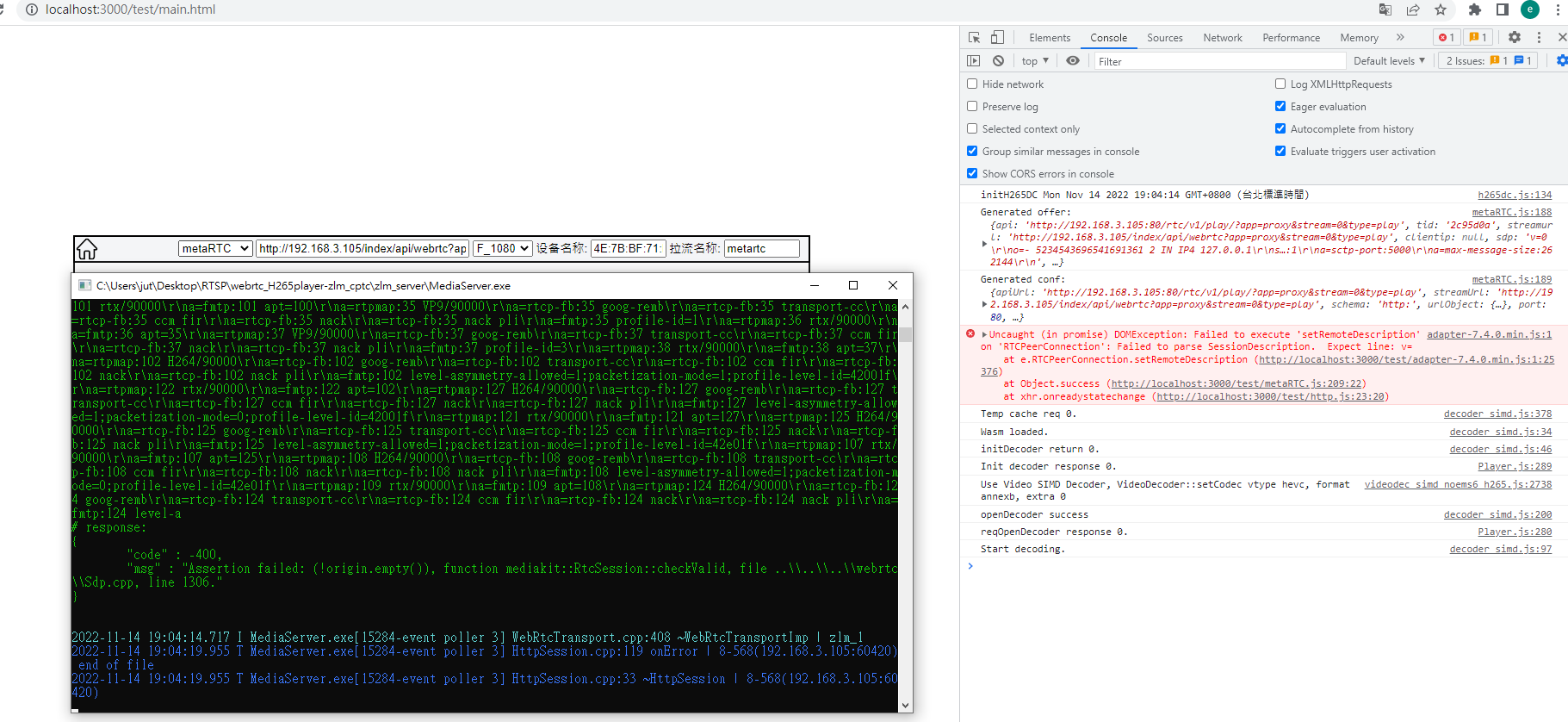This screenshot has height=722, width=1568.
Task: Uncheck Show CORS errors in console
Action: coord(972,173)
